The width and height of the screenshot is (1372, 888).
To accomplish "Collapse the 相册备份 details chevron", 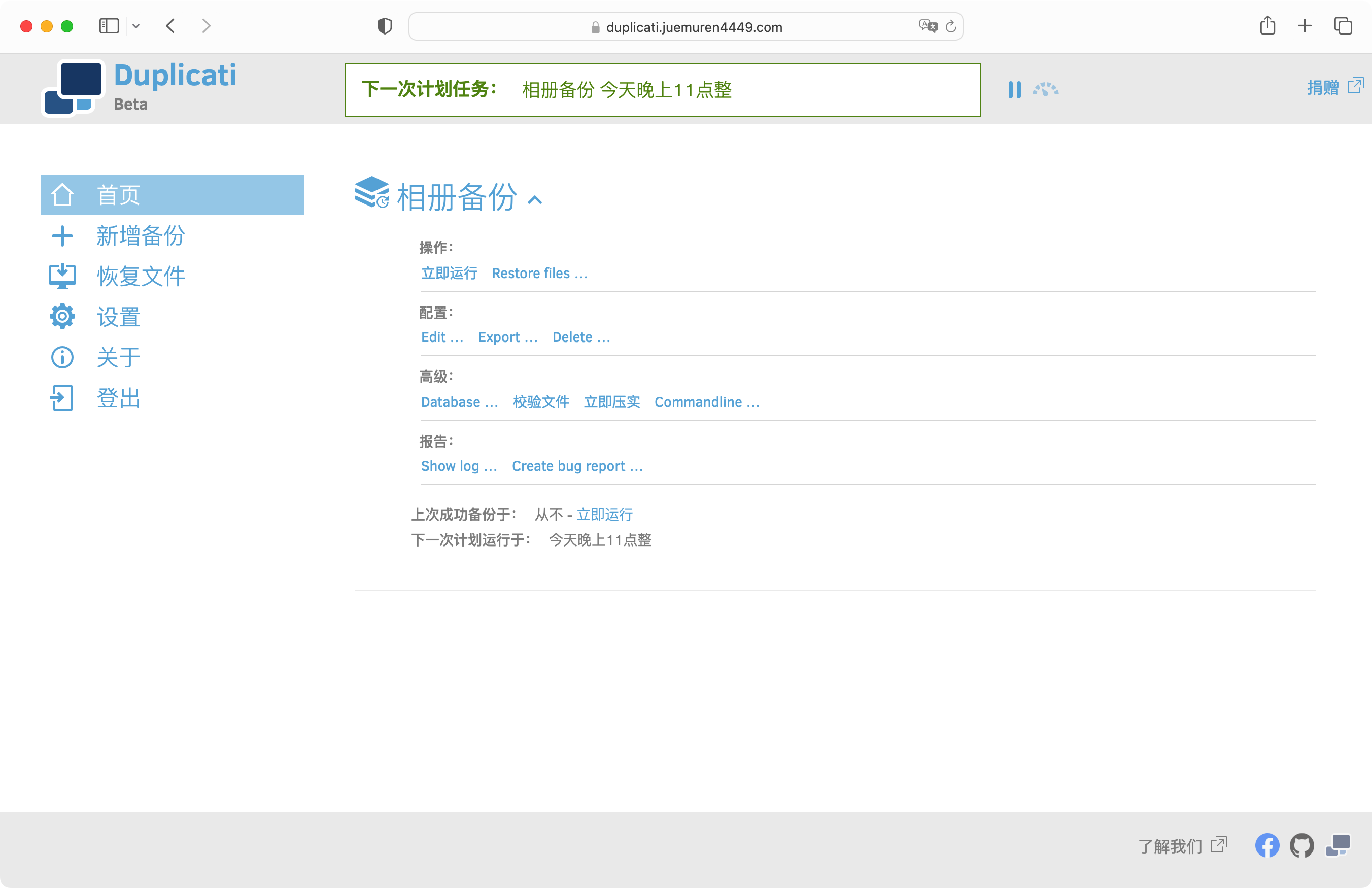I will (x=535, y=199).
